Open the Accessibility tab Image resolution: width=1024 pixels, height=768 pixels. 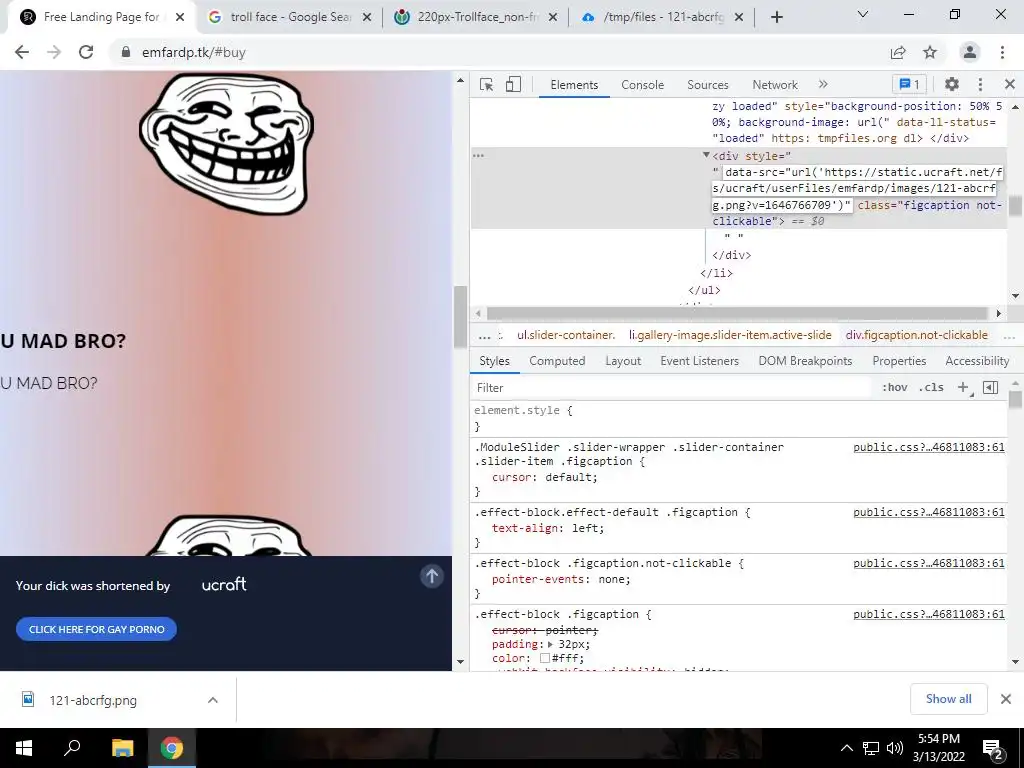pos(977,360)
